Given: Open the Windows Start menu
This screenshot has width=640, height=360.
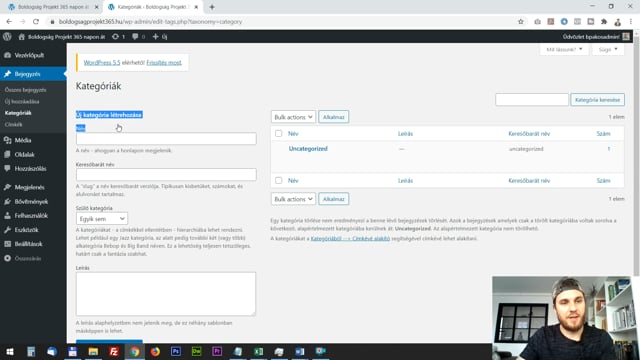Looking at the screenshot, I should point(10,351).
